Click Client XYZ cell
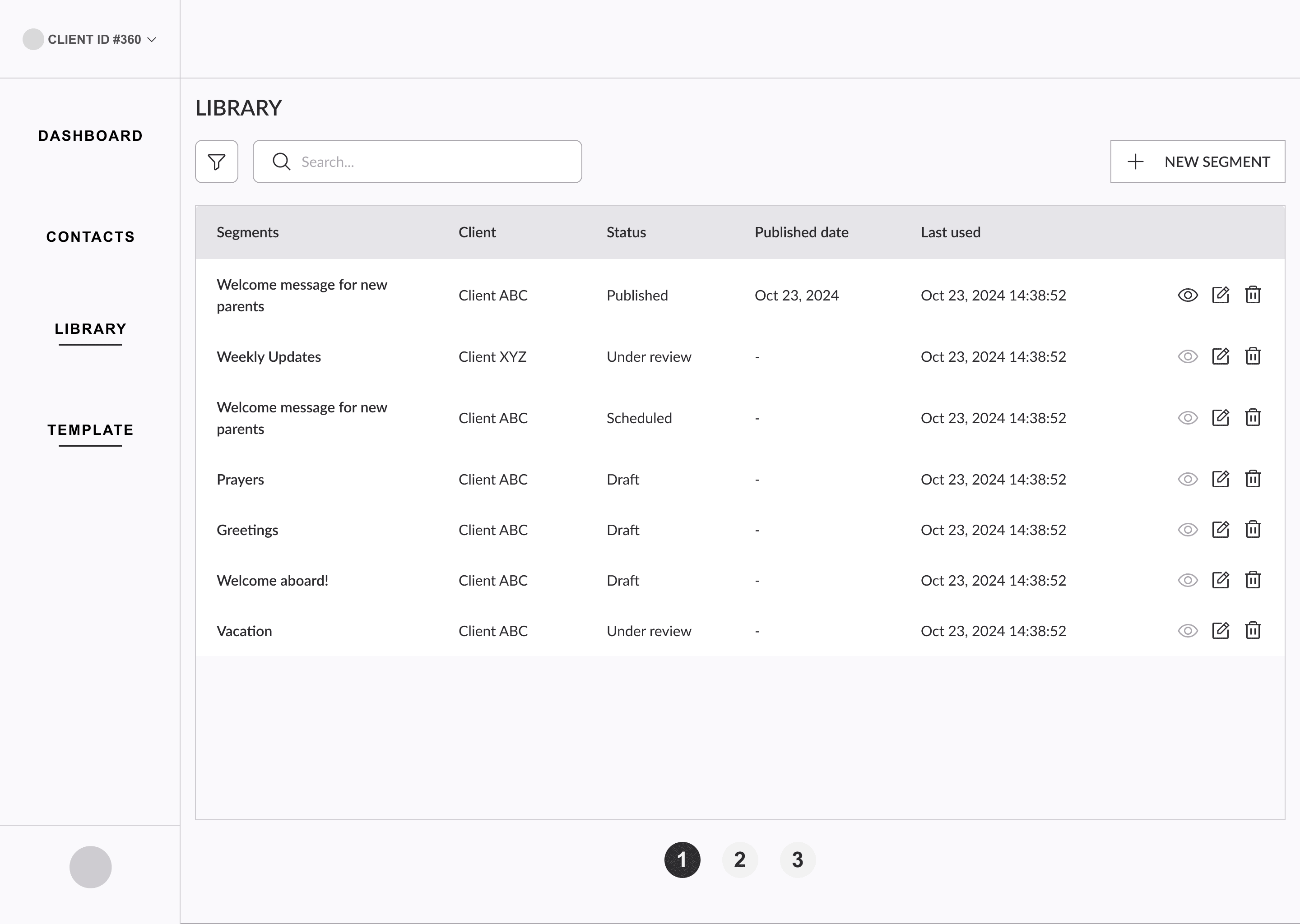 [x=492, y=357]
